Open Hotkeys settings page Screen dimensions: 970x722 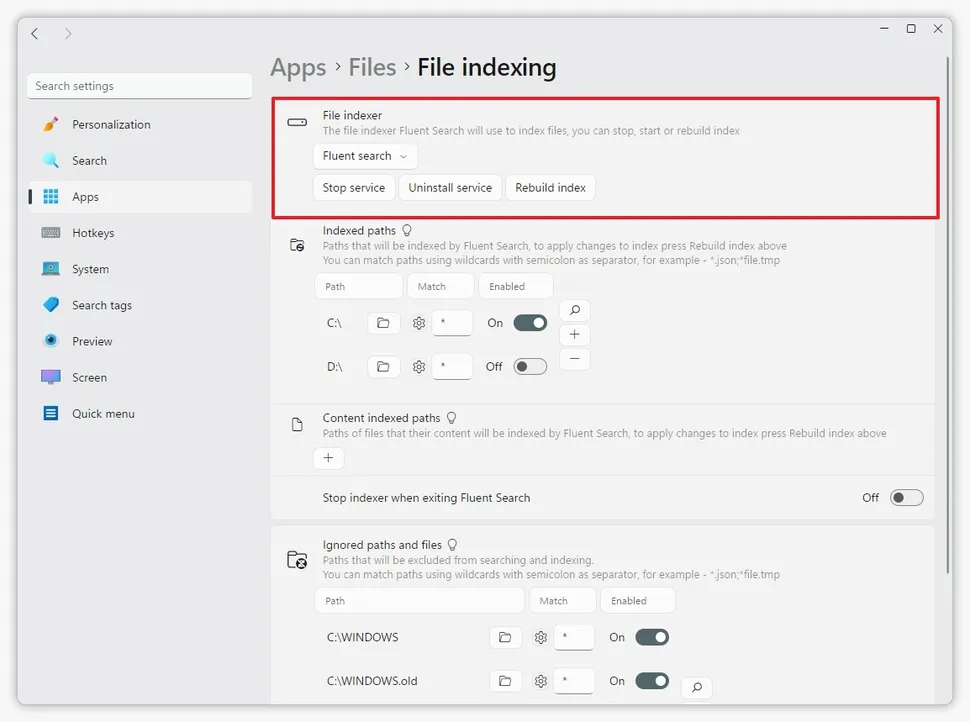pyautogui.click(x=139, y=233)
